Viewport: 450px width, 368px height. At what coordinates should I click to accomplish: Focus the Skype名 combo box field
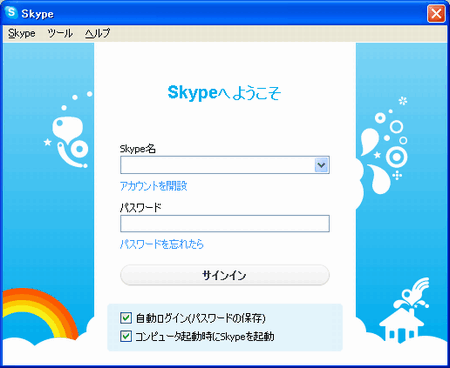pos(217,165)
